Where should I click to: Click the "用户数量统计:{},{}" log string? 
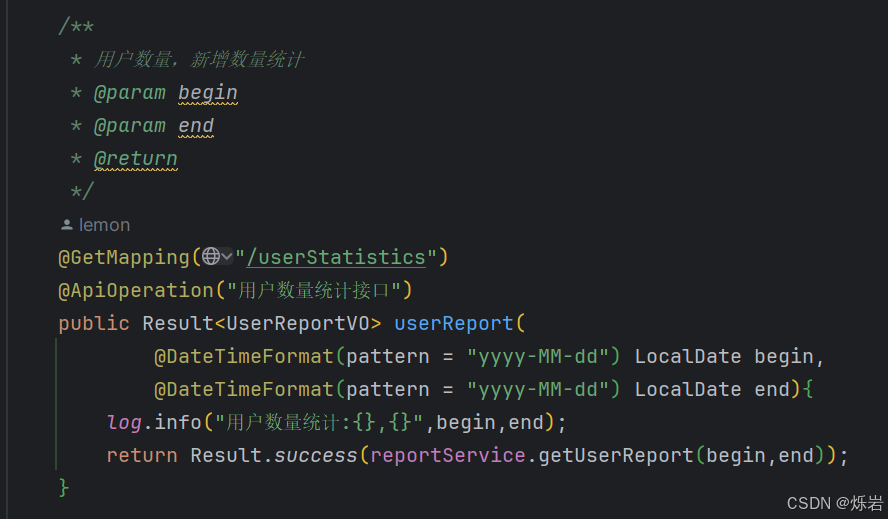click(319, 422)
